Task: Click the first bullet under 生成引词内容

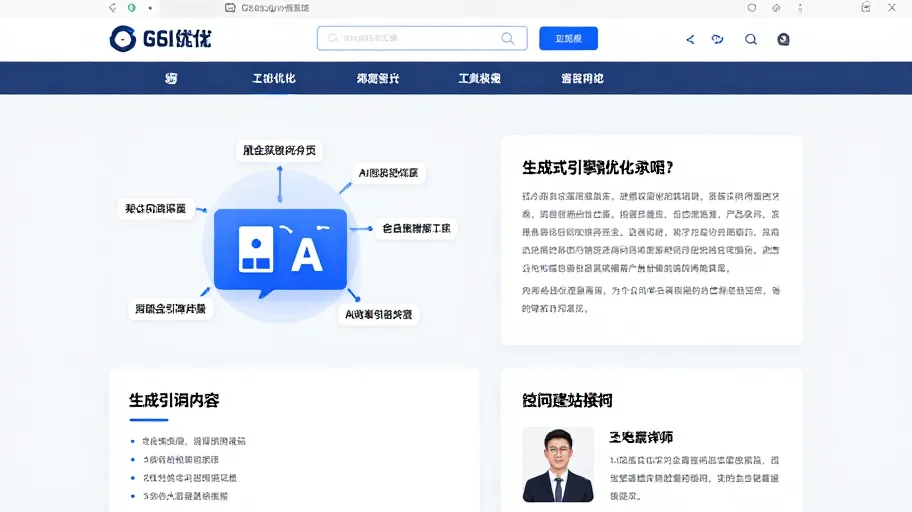Action: tap(194, 441)
